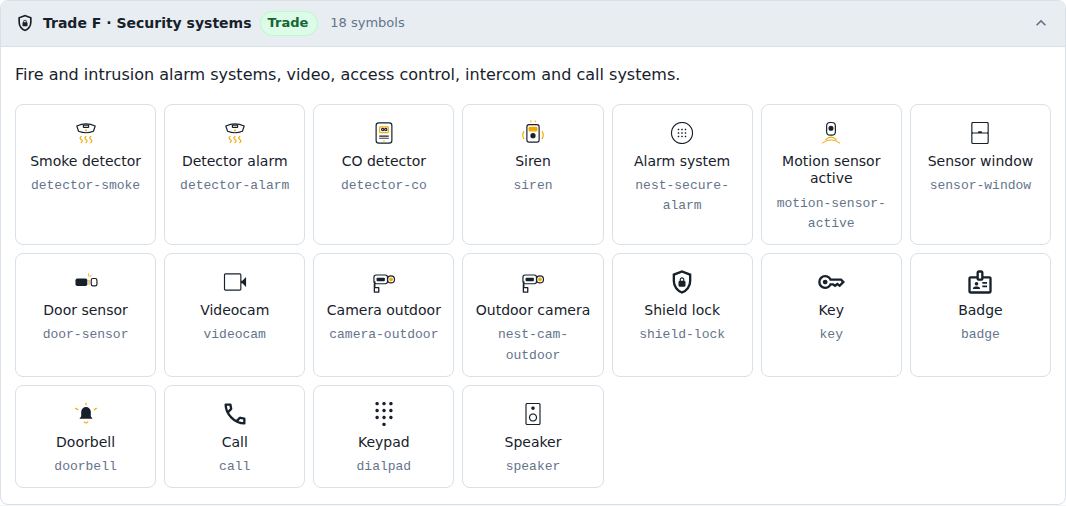This screenshot has height=506, width=1066.
Task: Click the lowercase "doorbell" identifier text
Action: pos(86,466)
